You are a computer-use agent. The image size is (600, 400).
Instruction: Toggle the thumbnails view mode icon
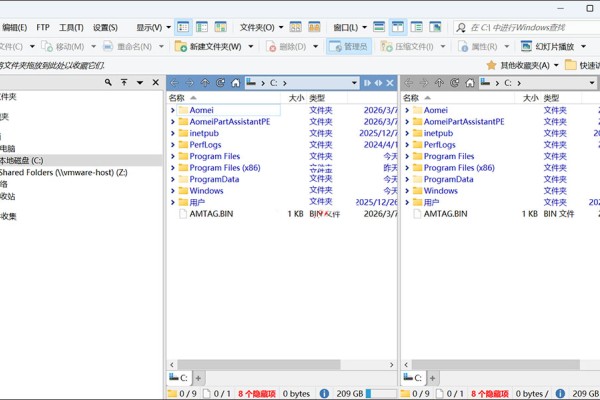point(220,27)
